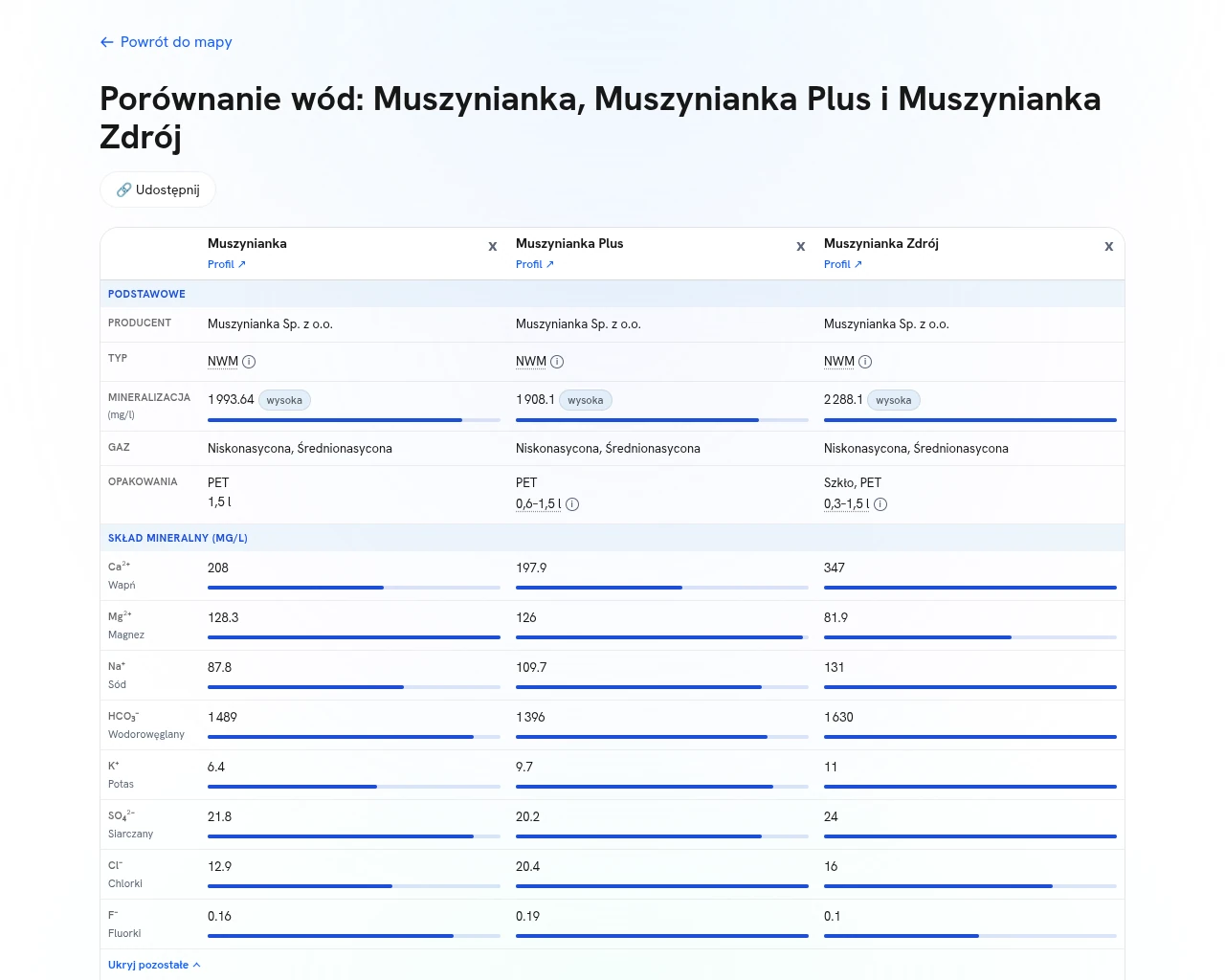Click the 0,6–1,5 l volume text

(539, 503)
